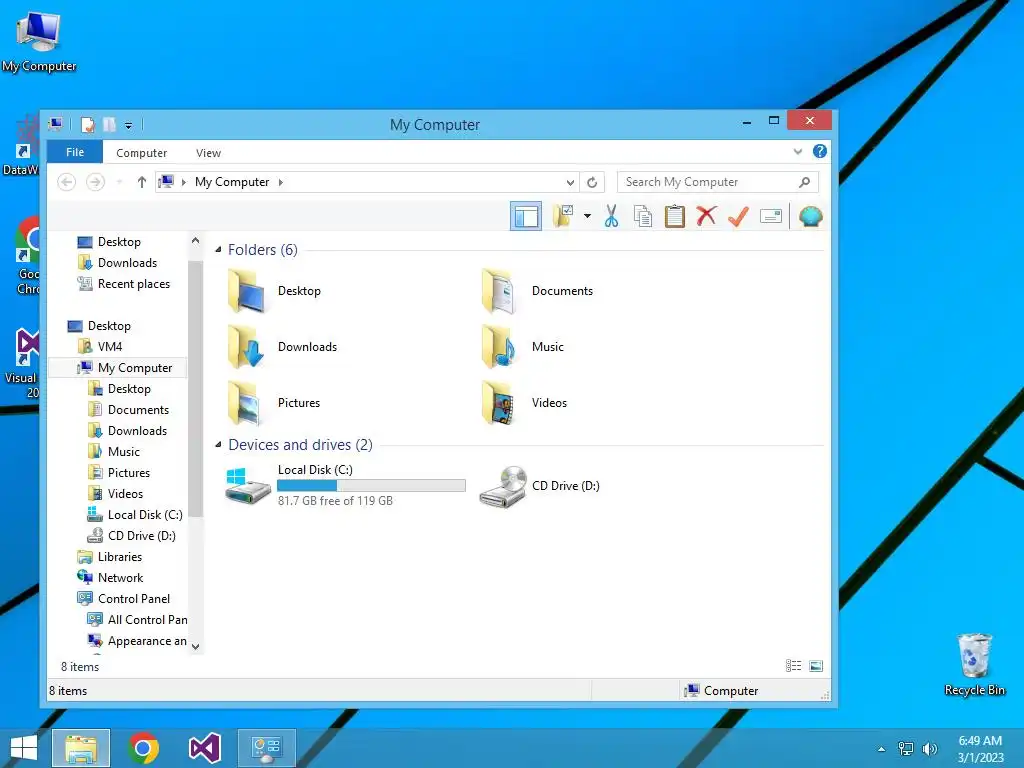Open the Computer ribbon tab

[x=141, y=153]
